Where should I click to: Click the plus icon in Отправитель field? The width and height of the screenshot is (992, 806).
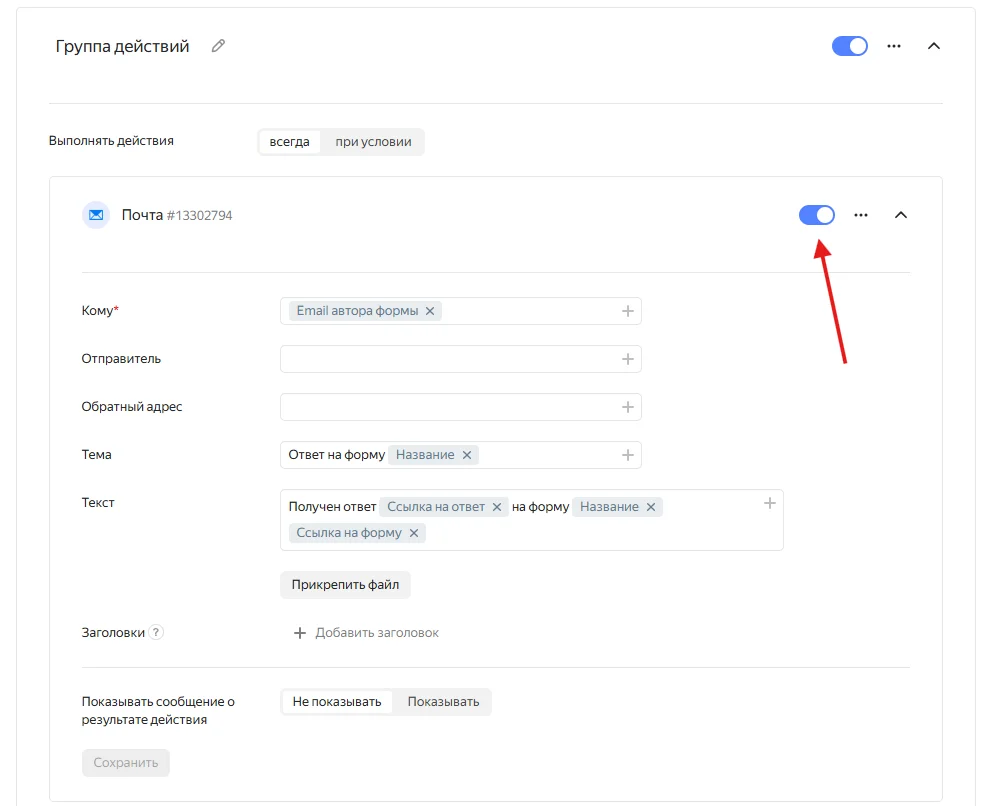[x=628, y=359]
